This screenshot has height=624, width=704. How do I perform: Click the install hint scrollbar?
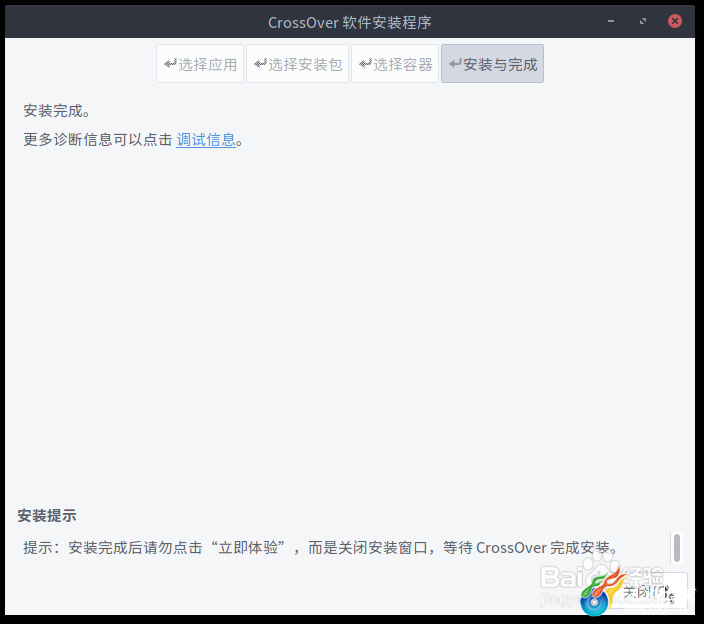[x=677, y=548]
